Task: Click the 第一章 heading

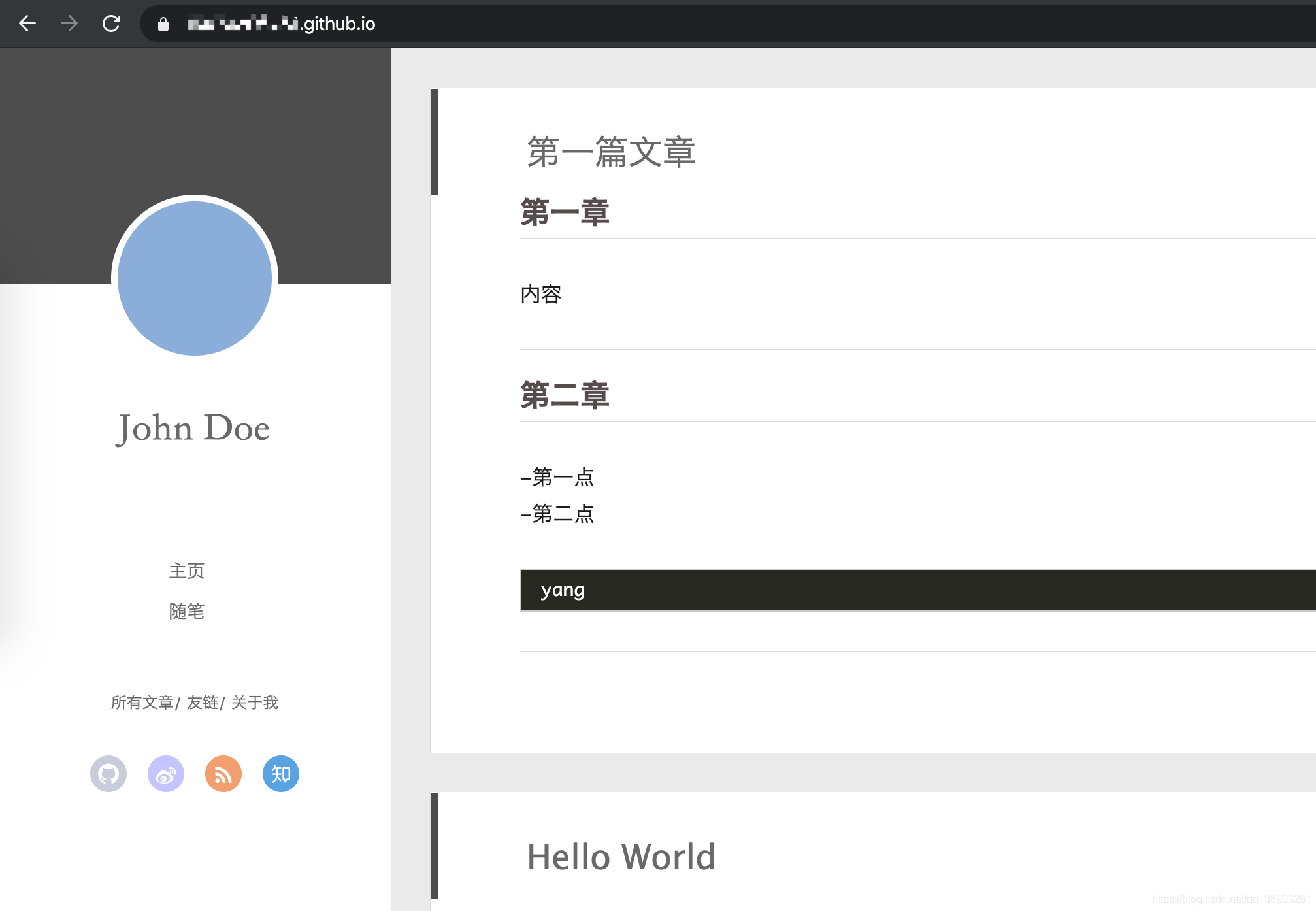Action: click(x=565, y=213)
